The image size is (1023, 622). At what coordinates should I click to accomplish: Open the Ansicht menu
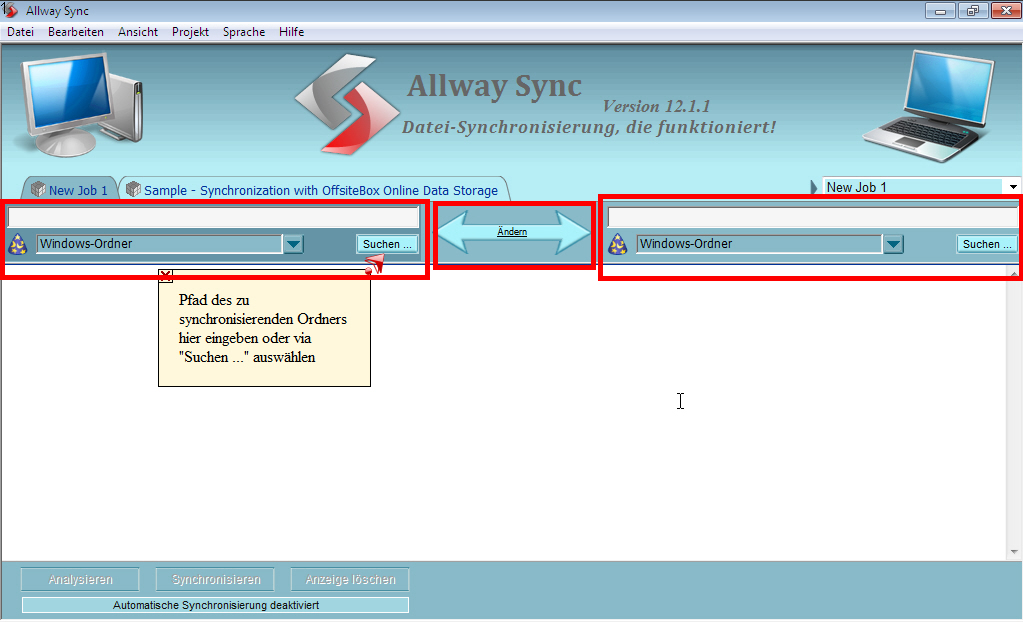[x=138, y=32]
